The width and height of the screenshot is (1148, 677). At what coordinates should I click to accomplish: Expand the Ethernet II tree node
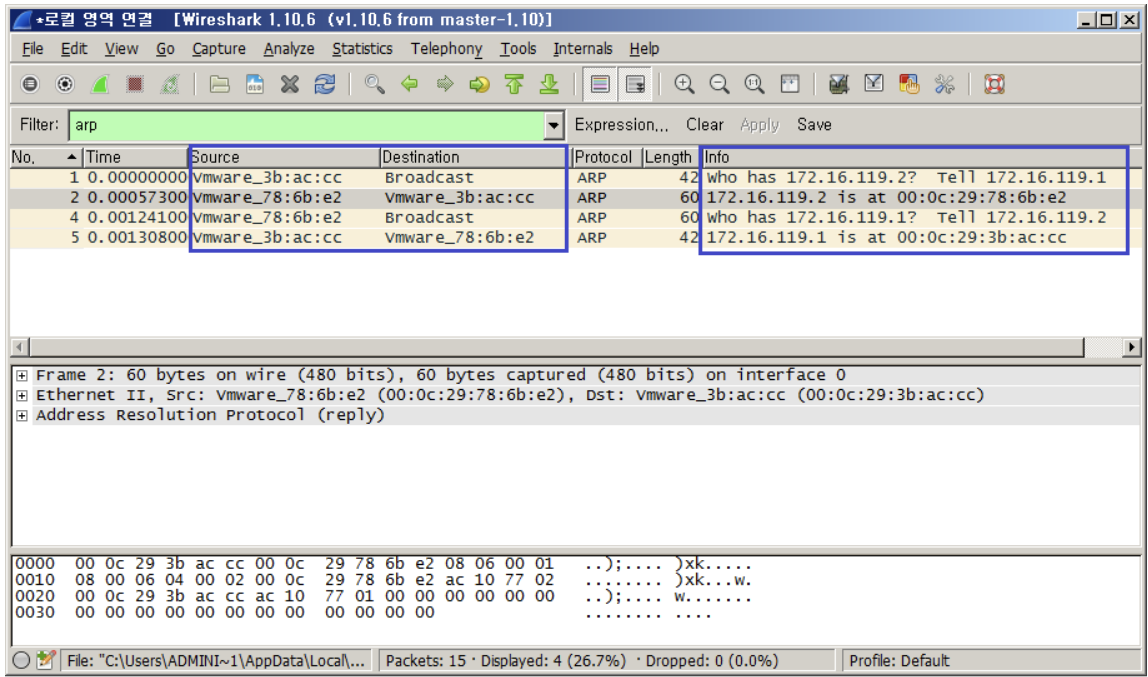[22, 395]
